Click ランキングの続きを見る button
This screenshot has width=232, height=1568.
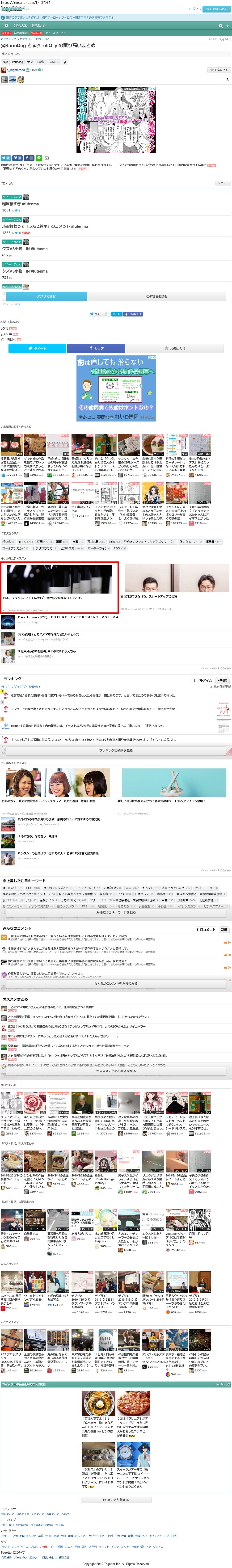tap(116, 750)
